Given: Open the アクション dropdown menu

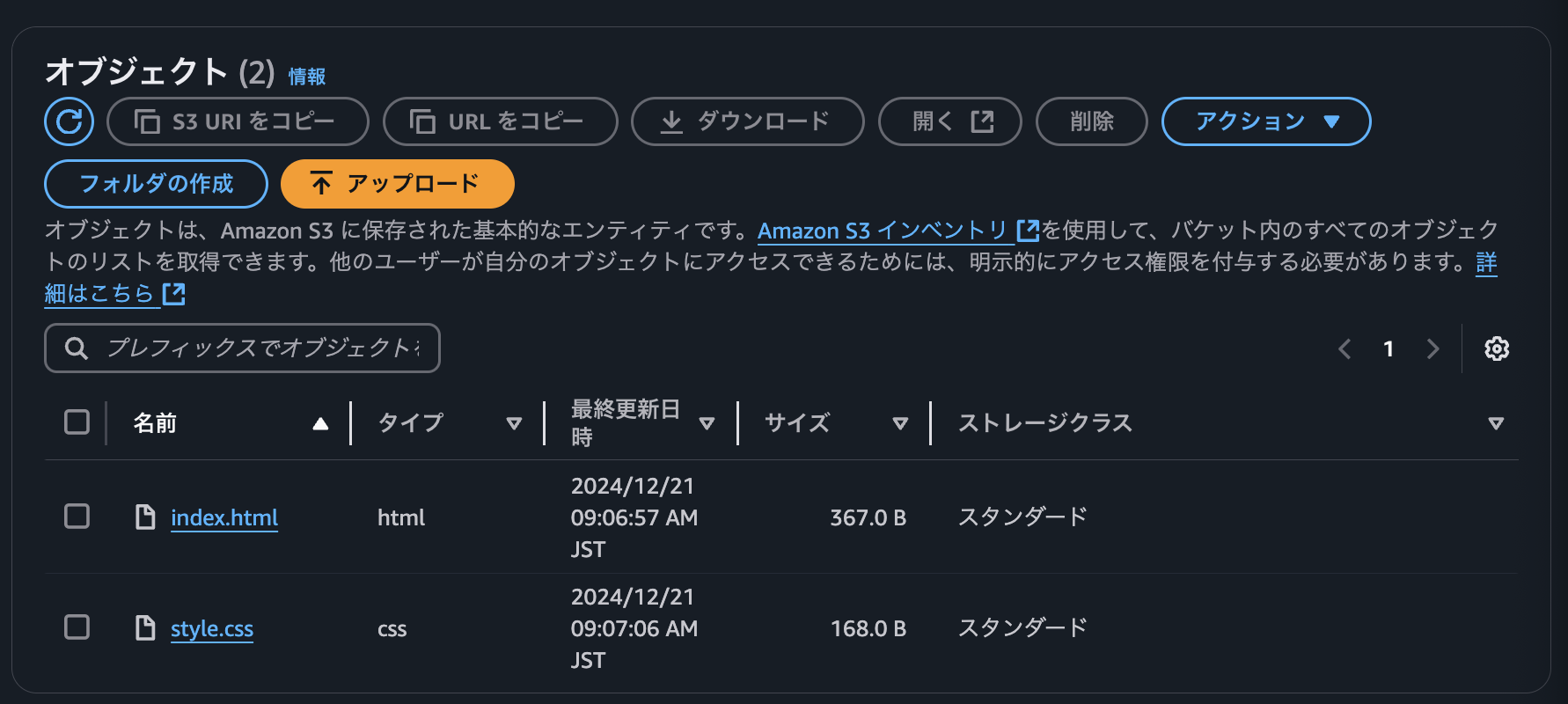Looking at the screenshot, I should click(x=1265, y=121).
